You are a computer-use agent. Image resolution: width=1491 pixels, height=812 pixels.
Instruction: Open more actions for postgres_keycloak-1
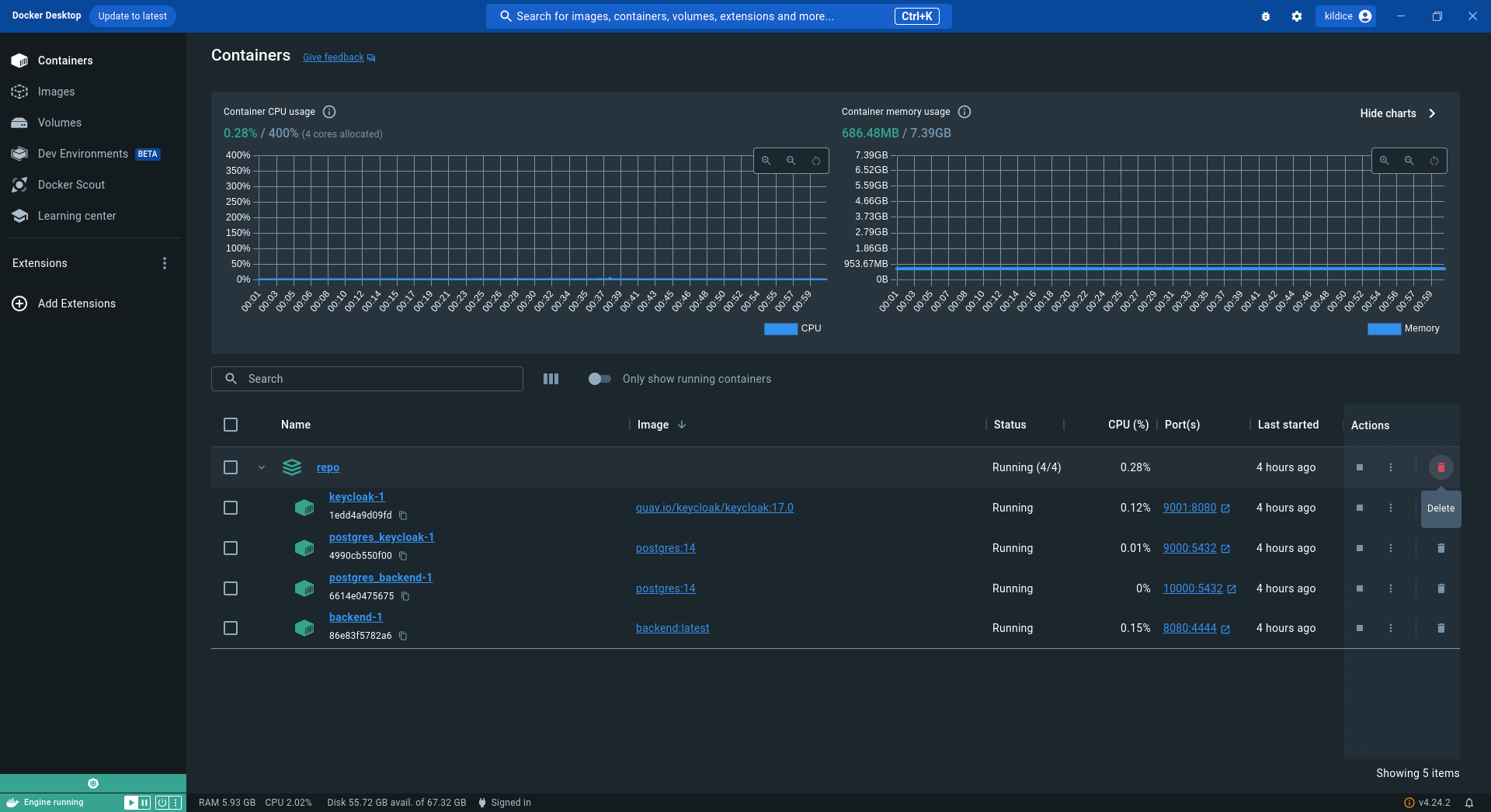[1391, 548]
